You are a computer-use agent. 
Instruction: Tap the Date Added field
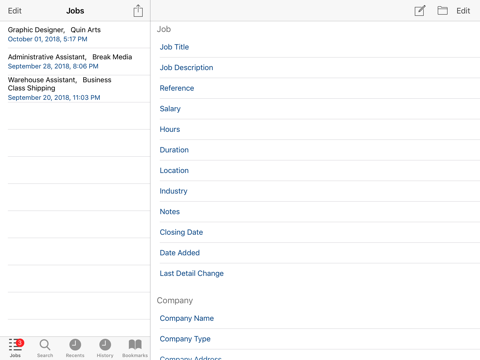(320, 253)
